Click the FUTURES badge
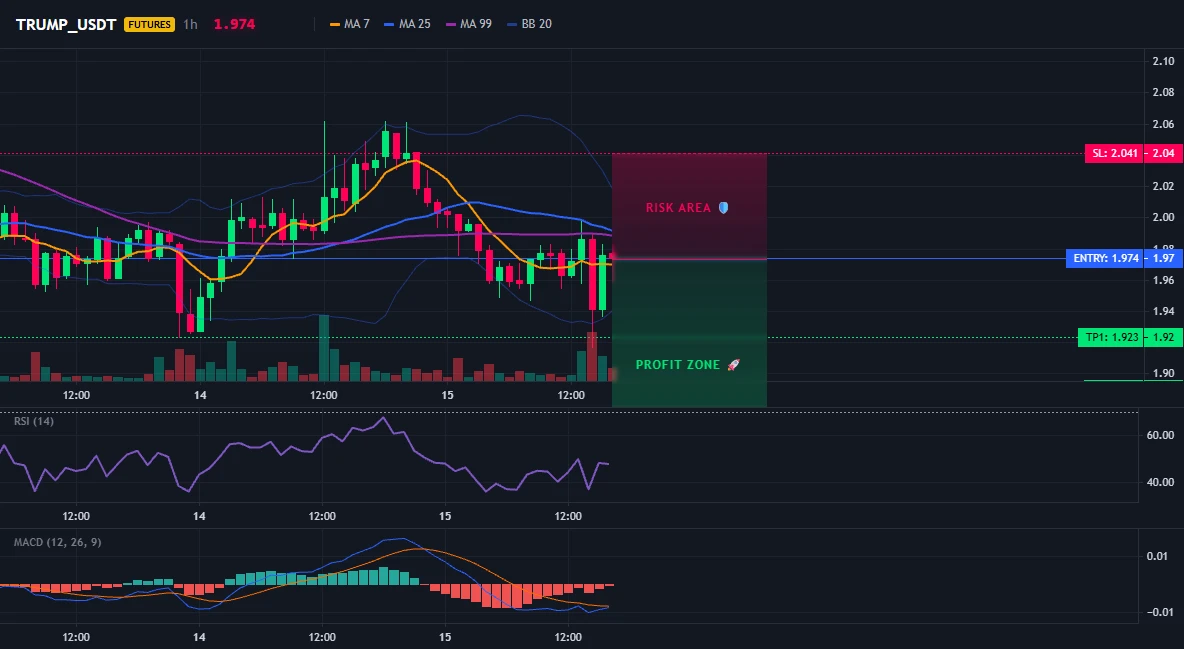Viewport: 1184px width, 649px height. (x=150, y=24)
